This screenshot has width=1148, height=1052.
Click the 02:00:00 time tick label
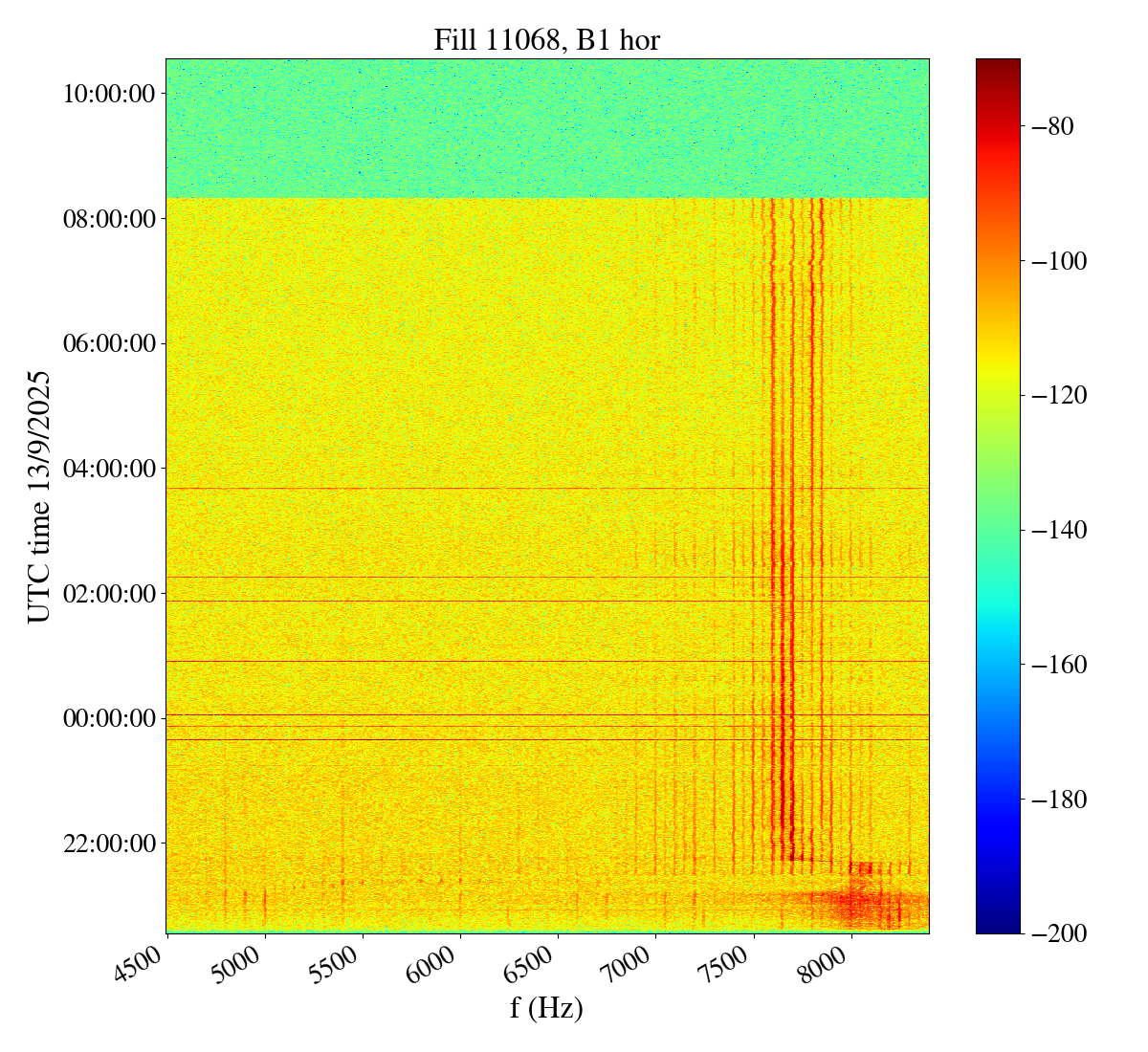click(x=109, y=594)
